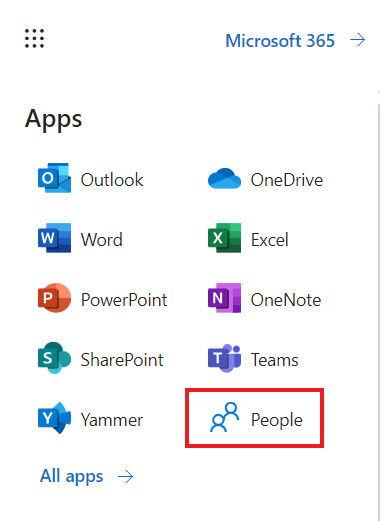Click the SharePoint label
380x521 pixels.
[122, 360]
